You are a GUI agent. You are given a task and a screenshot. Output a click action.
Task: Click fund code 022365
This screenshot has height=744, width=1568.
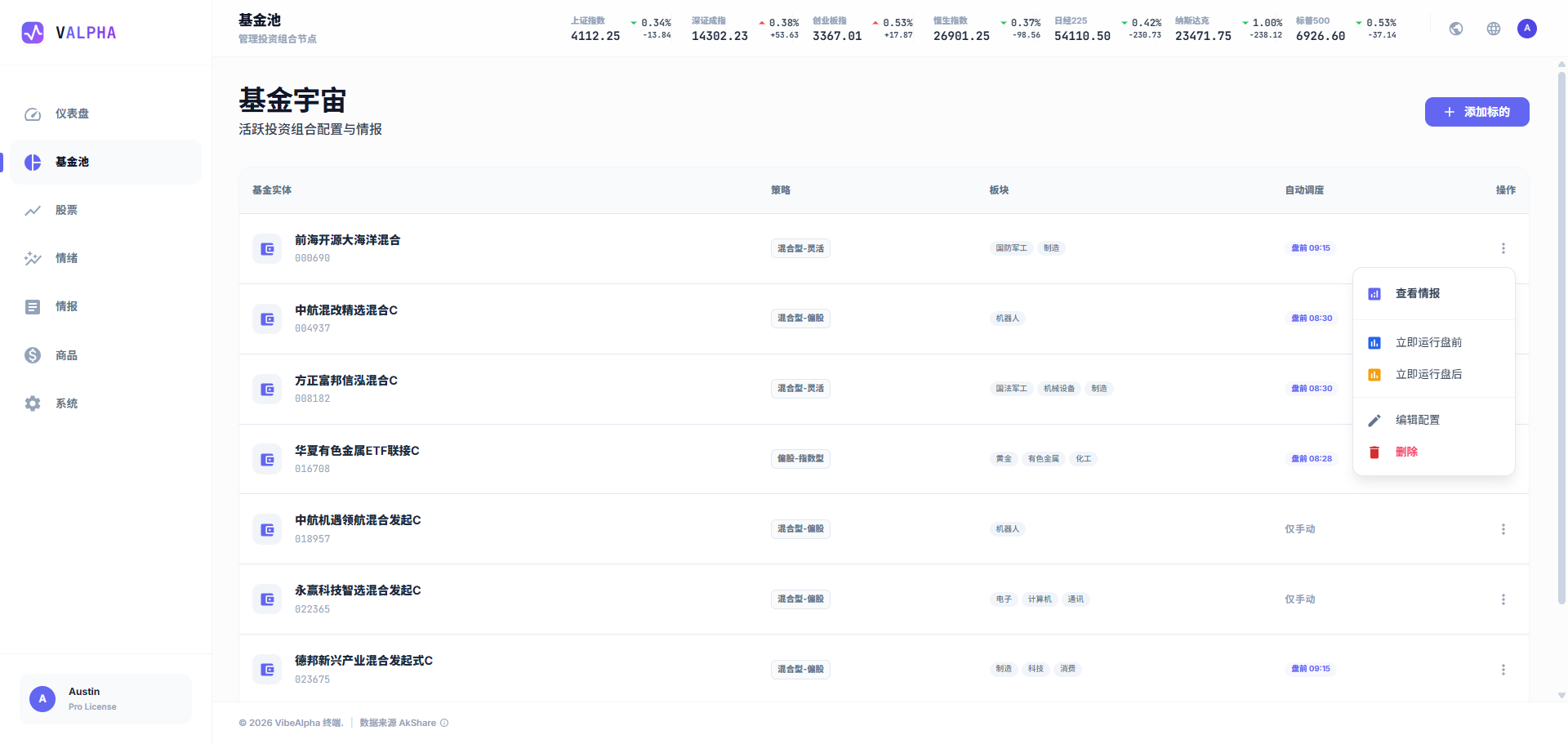(x=313, y=609)
